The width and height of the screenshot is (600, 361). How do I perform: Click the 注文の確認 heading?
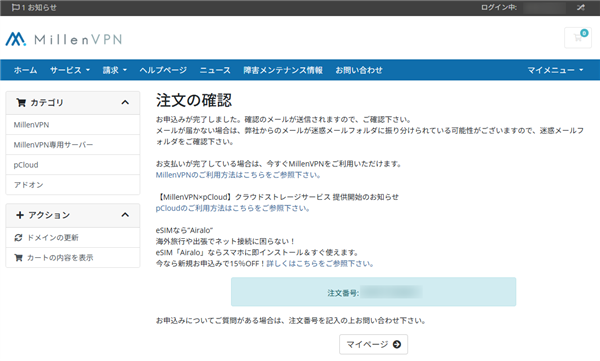[x=194, y=100]
